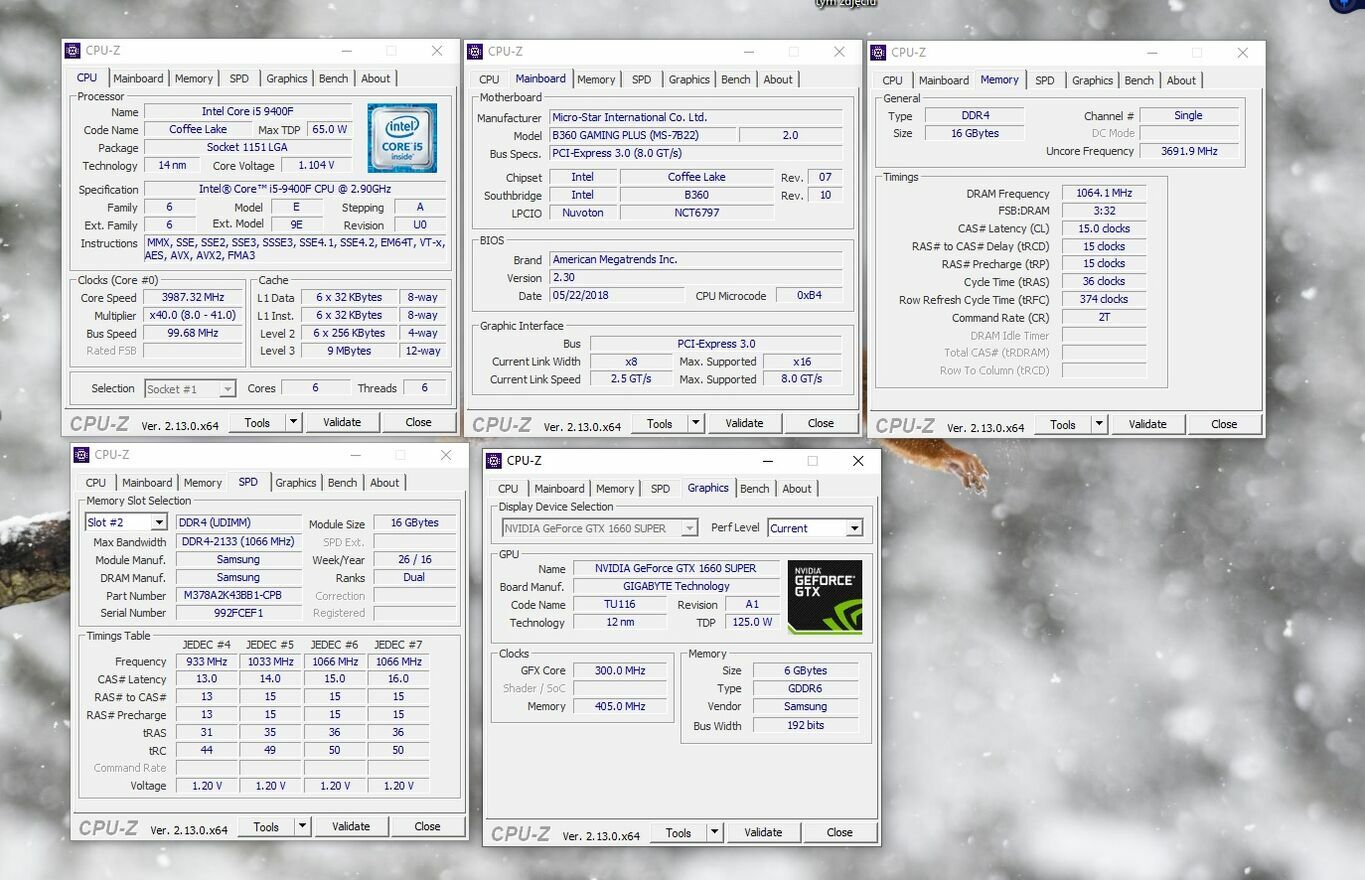Click CPU-Z title icon of Mainboard window
Viewport: 1365px width, 880px height.
click(x=475, y=52)
